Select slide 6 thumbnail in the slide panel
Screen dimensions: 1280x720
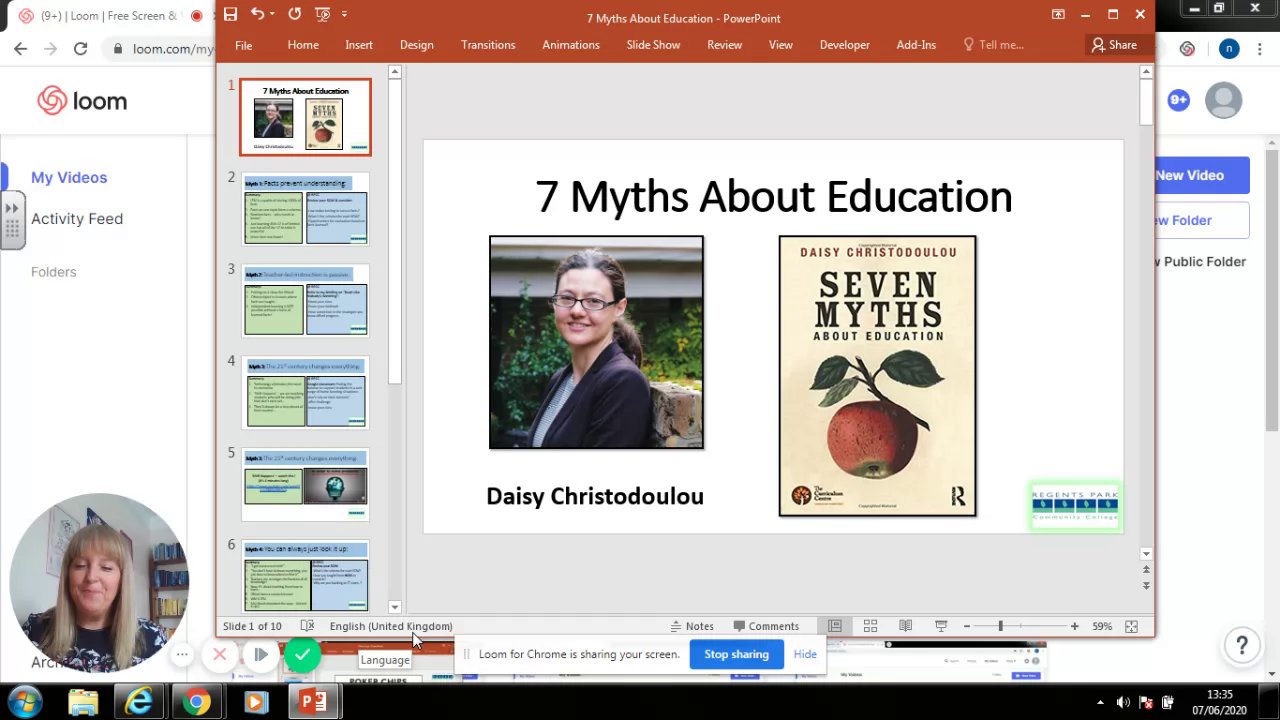[305, 576]
